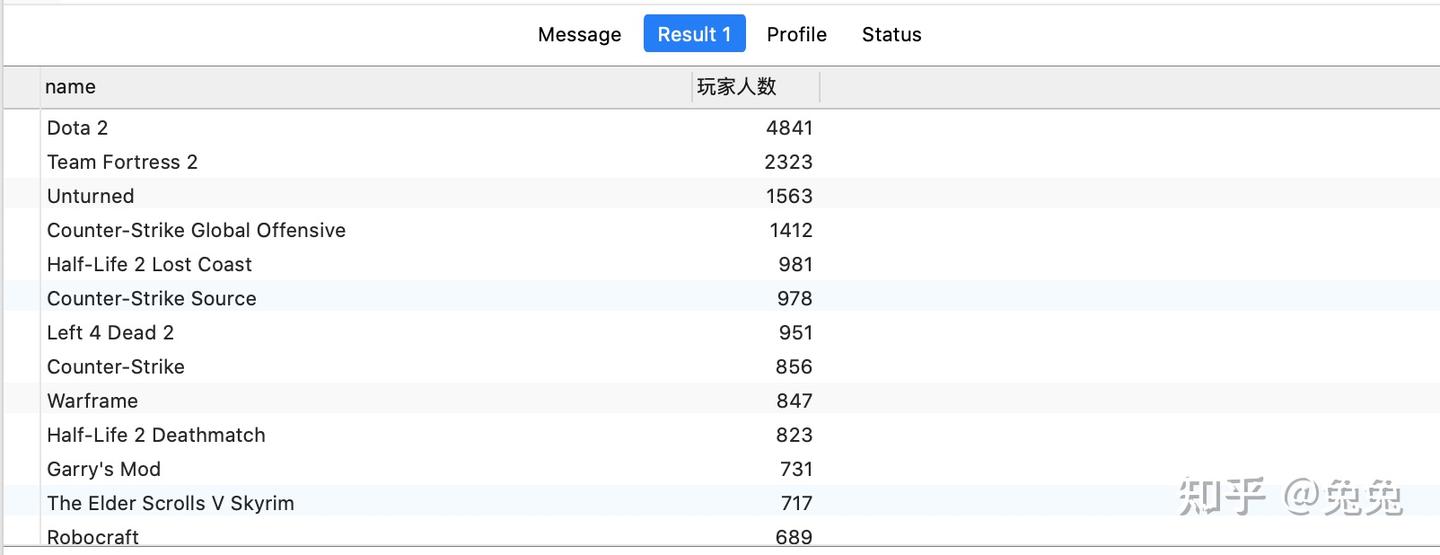This screenshot has width=1440, height=555.
Task: Select the Dota 2 row
Action: pos(77,128)
